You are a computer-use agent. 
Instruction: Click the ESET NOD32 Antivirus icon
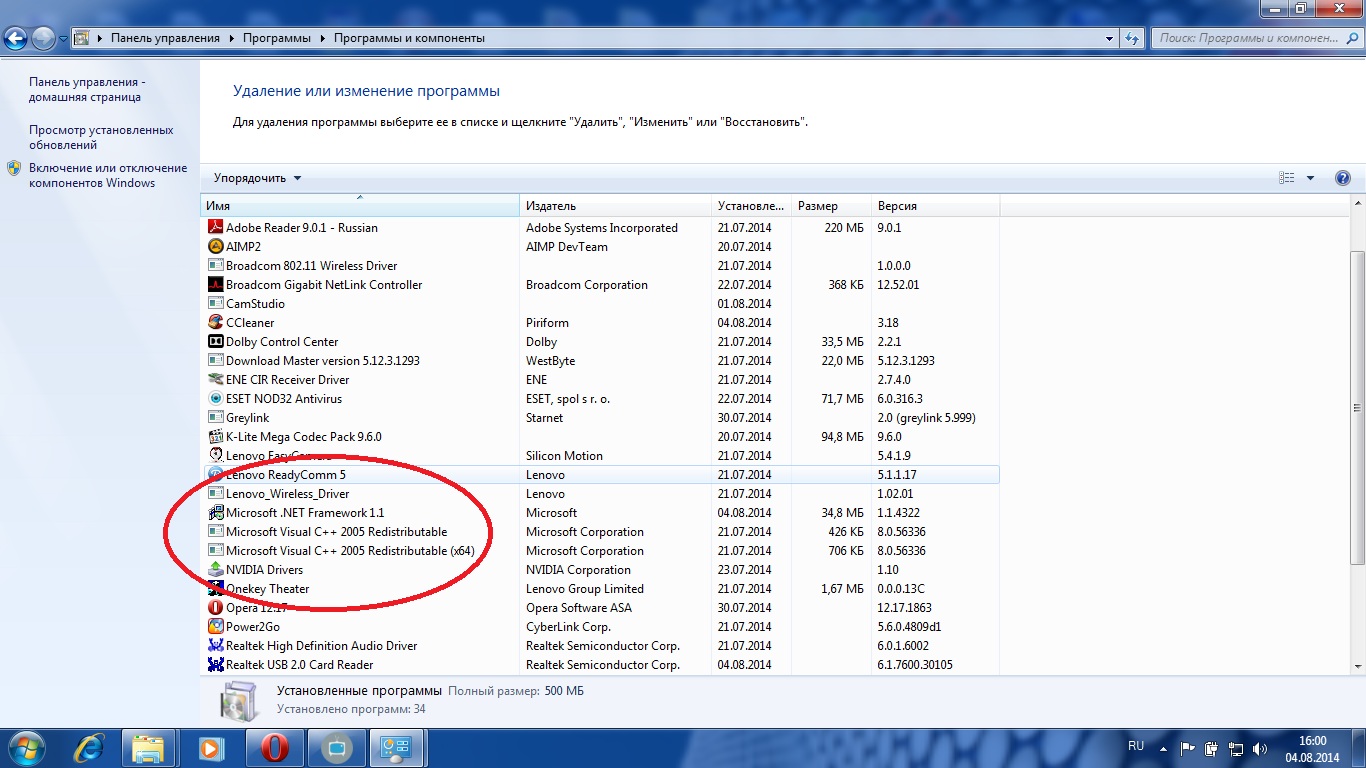click(215, 399)
